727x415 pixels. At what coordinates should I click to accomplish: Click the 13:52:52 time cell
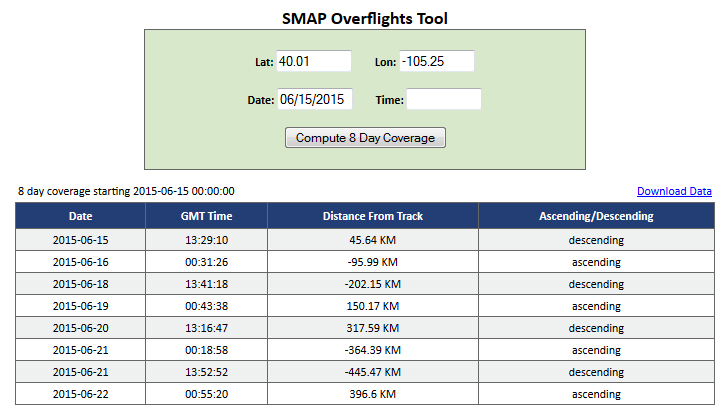(x=206, y=372)
